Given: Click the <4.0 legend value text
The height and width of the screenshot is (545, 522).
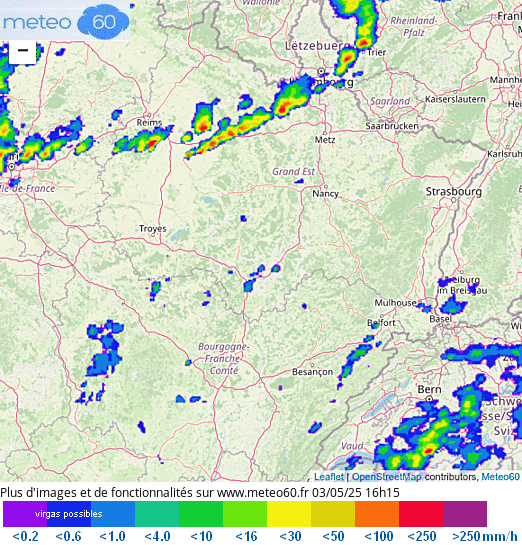Looking at the screenshot, I should [x=157, y=536].
